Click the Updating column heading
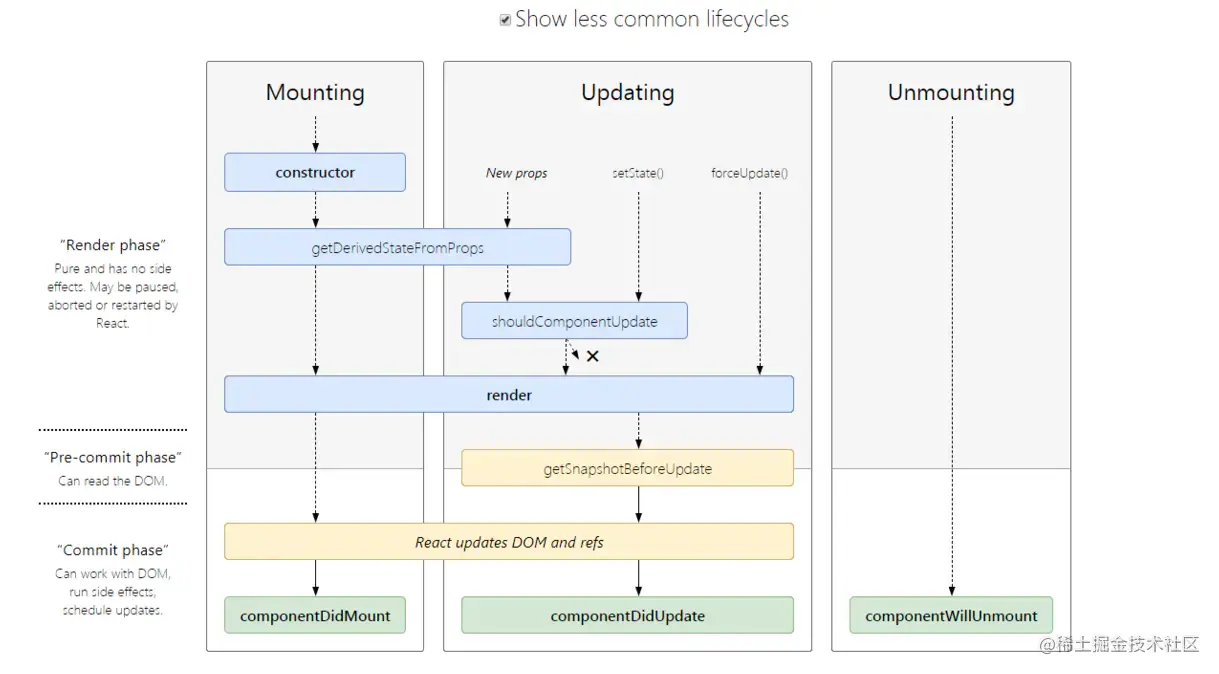This screenshot has width=1219, height=674. coord(627,93)
